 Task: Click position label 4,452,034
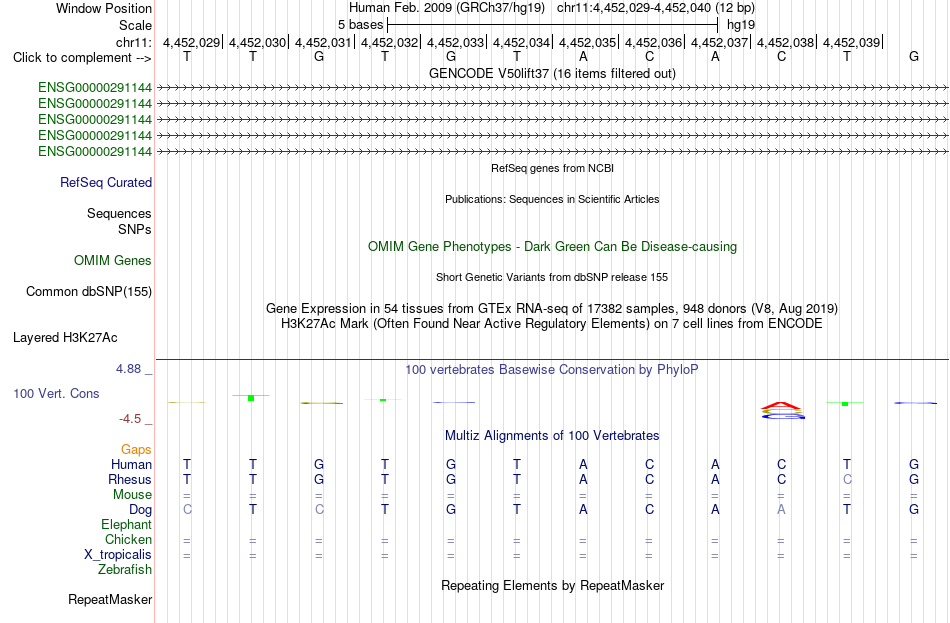point(522,42)
